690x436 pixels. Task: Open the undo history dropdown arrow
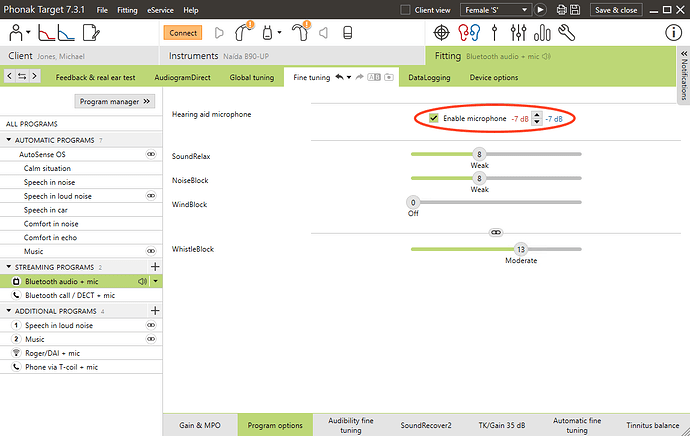[349, 77]
